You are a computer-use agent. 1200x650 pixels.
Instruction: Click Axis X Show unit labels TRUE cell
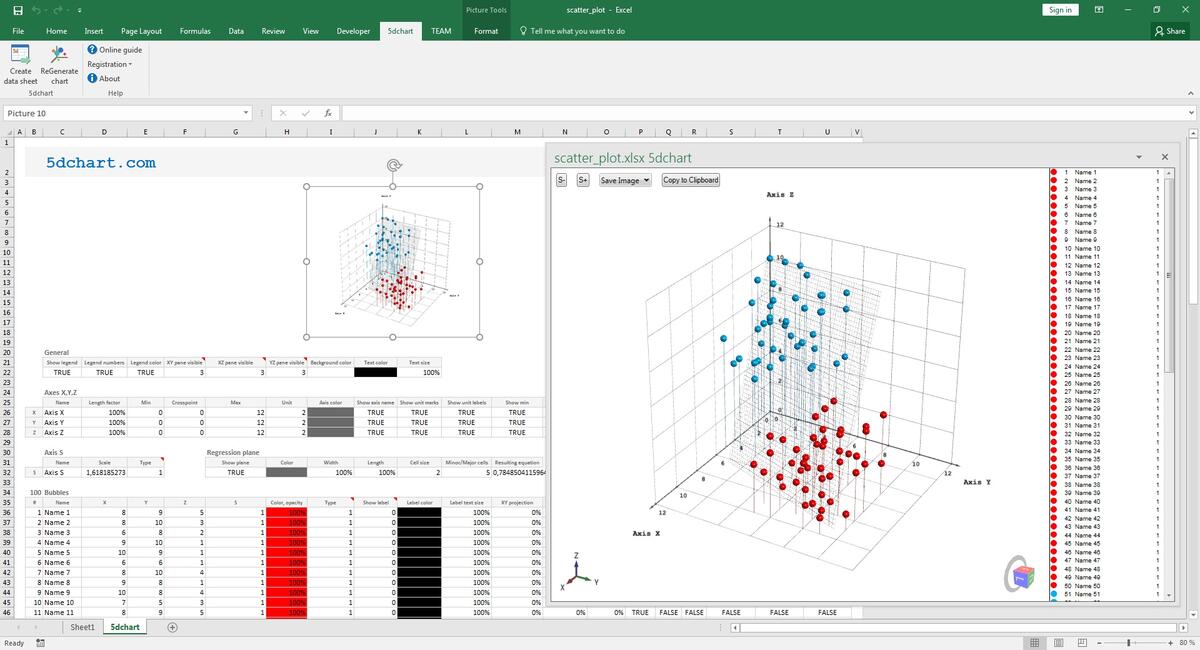[466, 412]
